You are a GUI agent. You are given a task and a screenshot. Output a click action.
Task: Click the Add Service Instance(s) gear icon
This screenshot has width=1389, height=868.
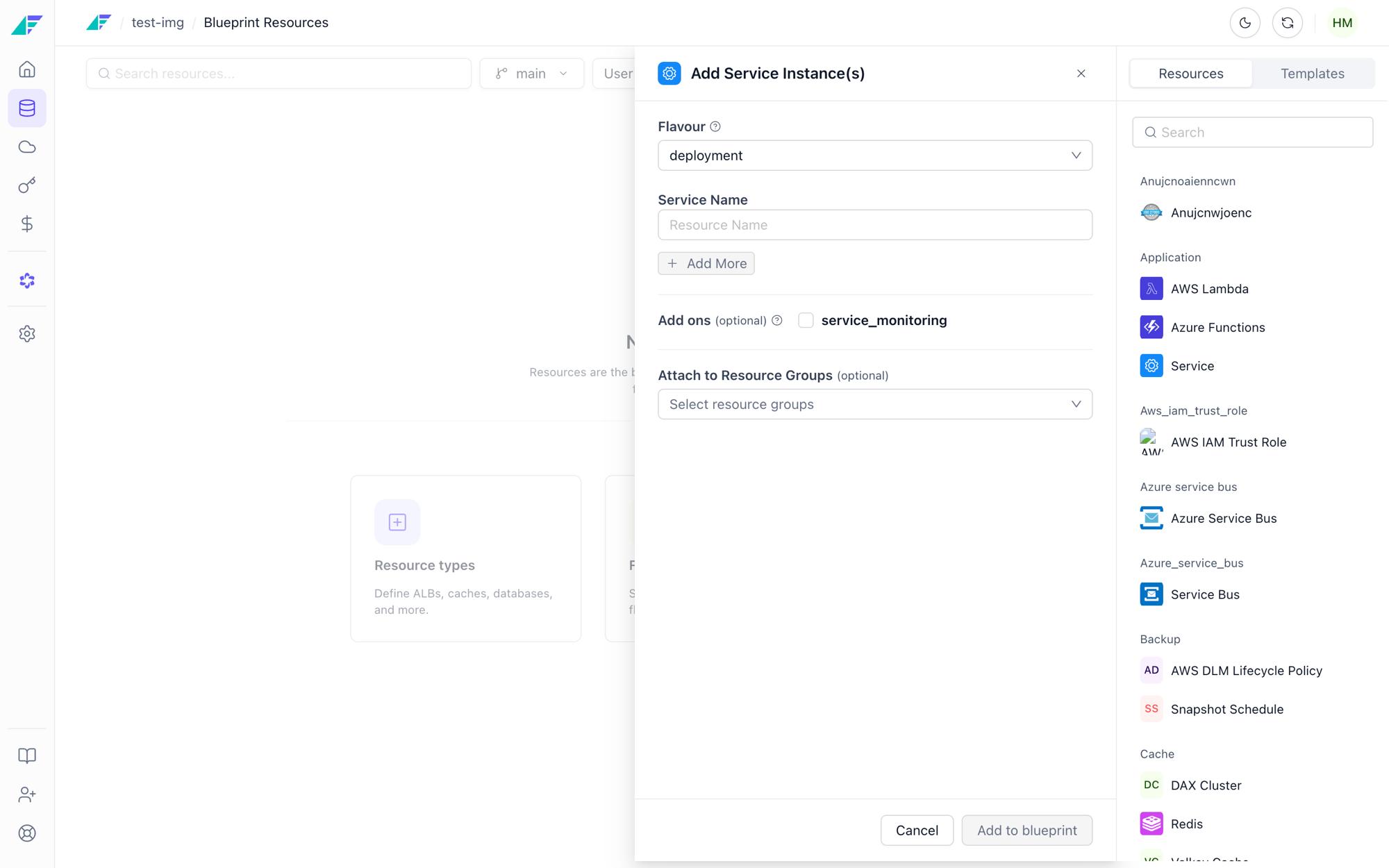(669, 74)
